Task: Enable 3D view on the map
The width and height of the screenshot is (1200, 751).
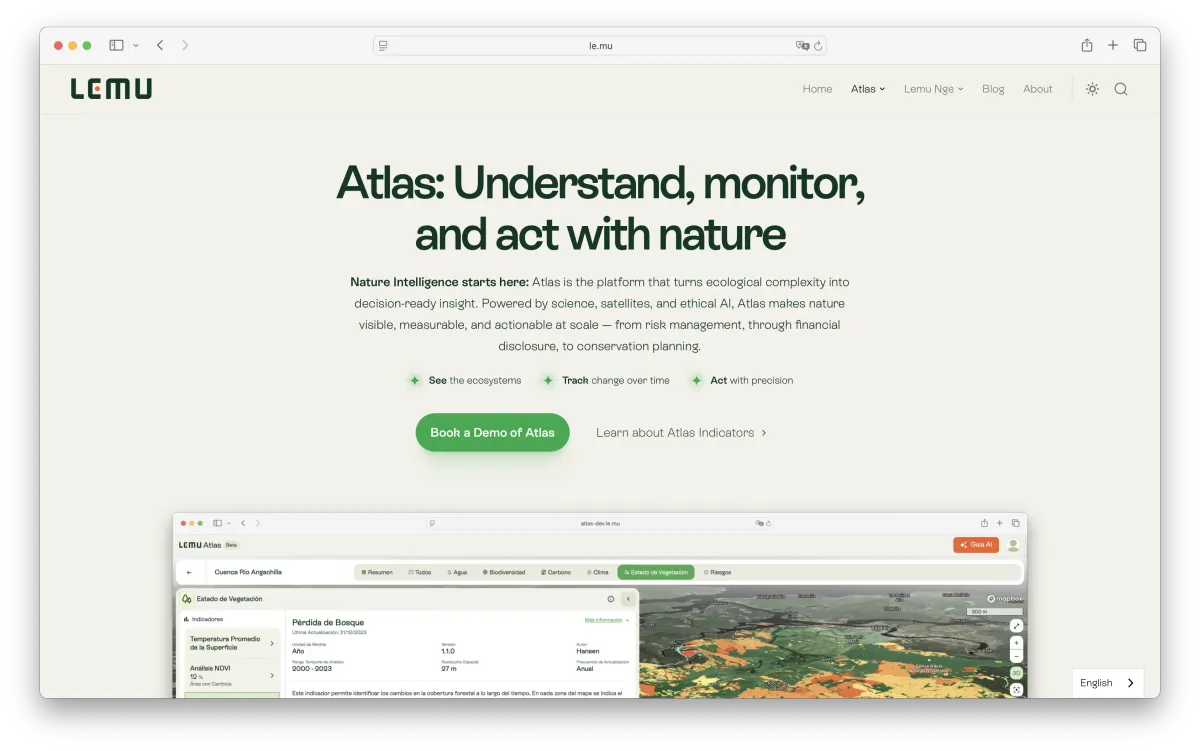Action: pos(1016,673)
